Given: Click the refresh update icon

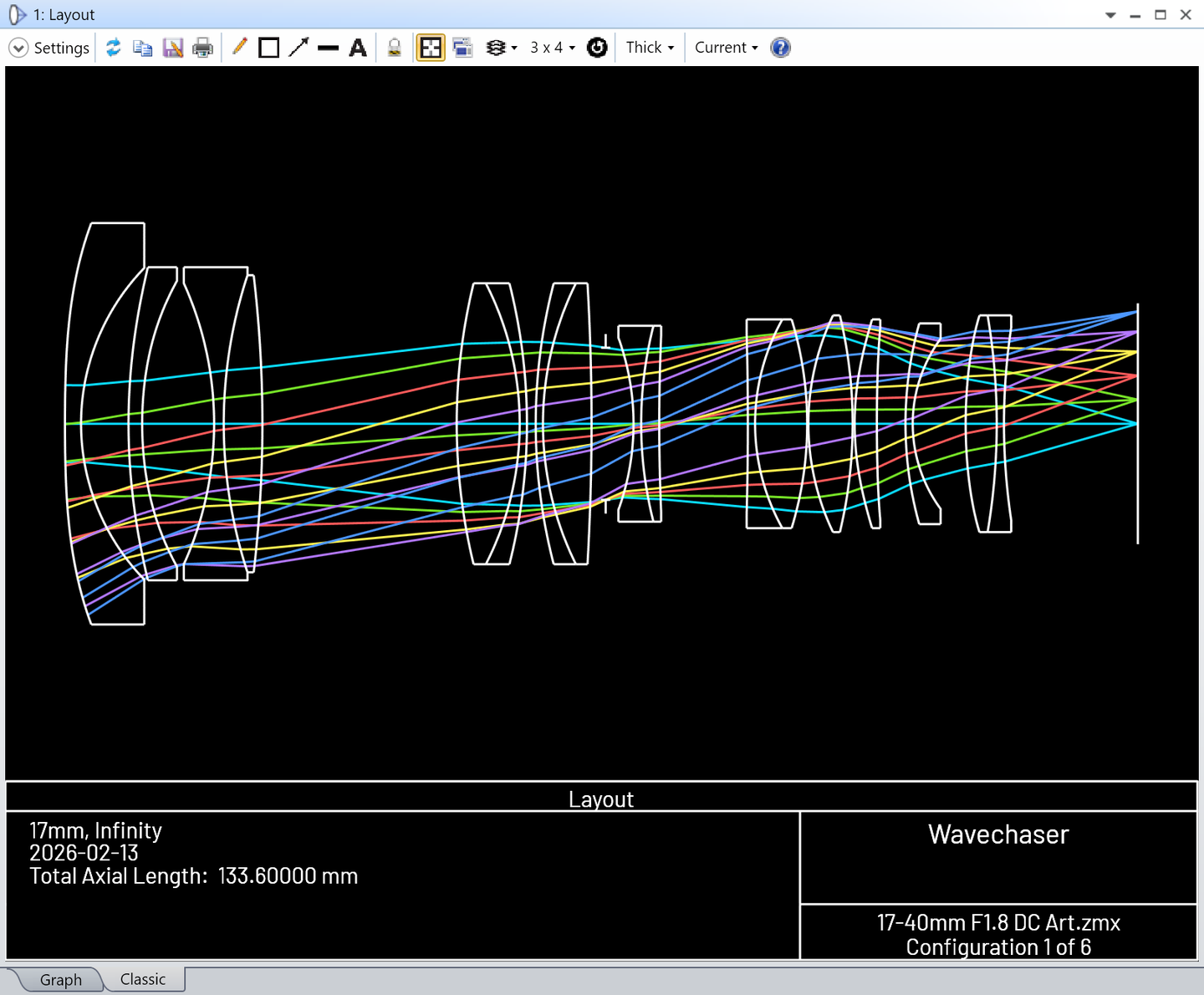Looking at the screenshot, I should (x=113, y=48).
